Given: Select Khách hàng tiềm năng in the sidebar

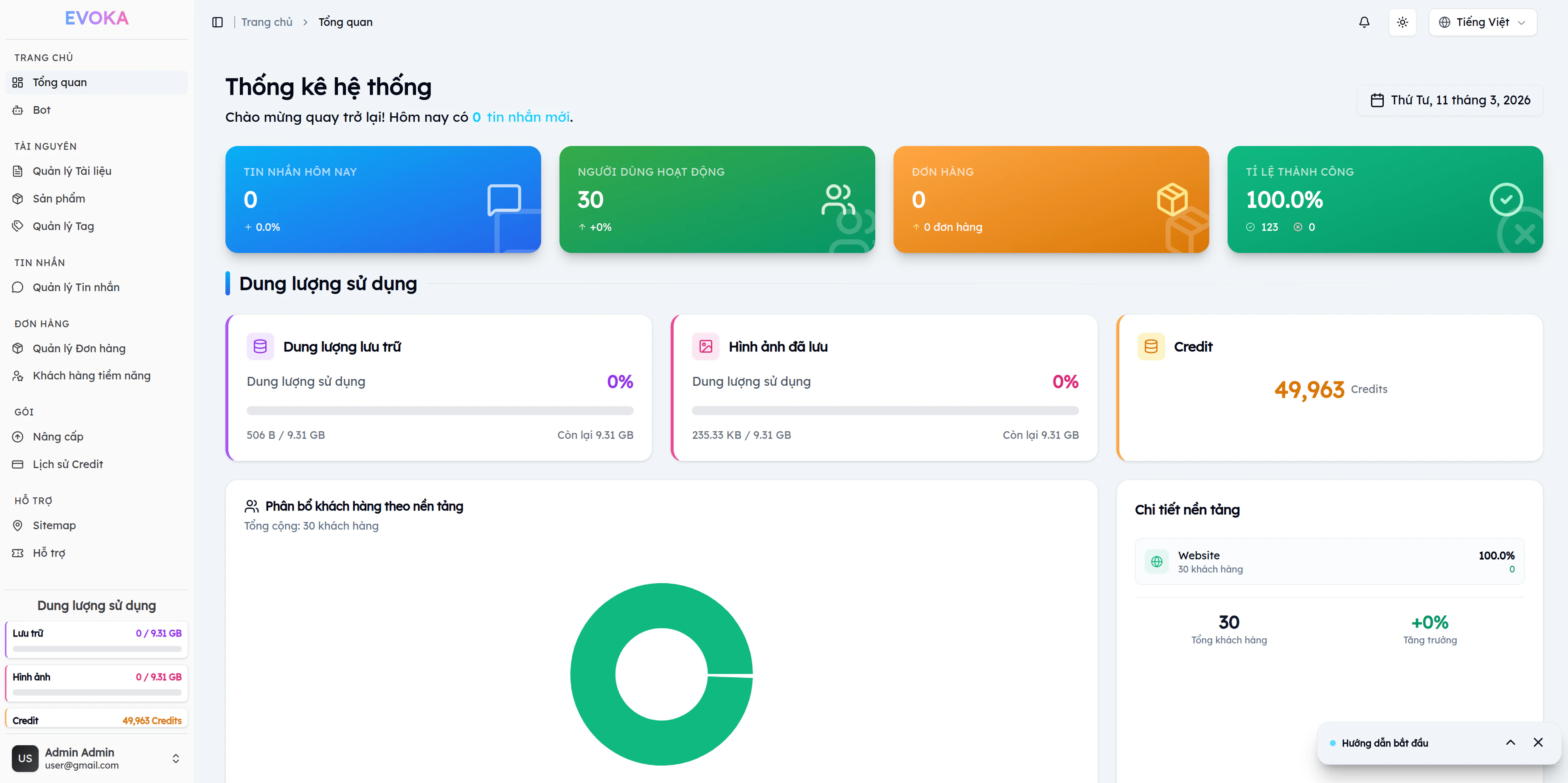Looking at the screenshot, I should pos(91,376).
